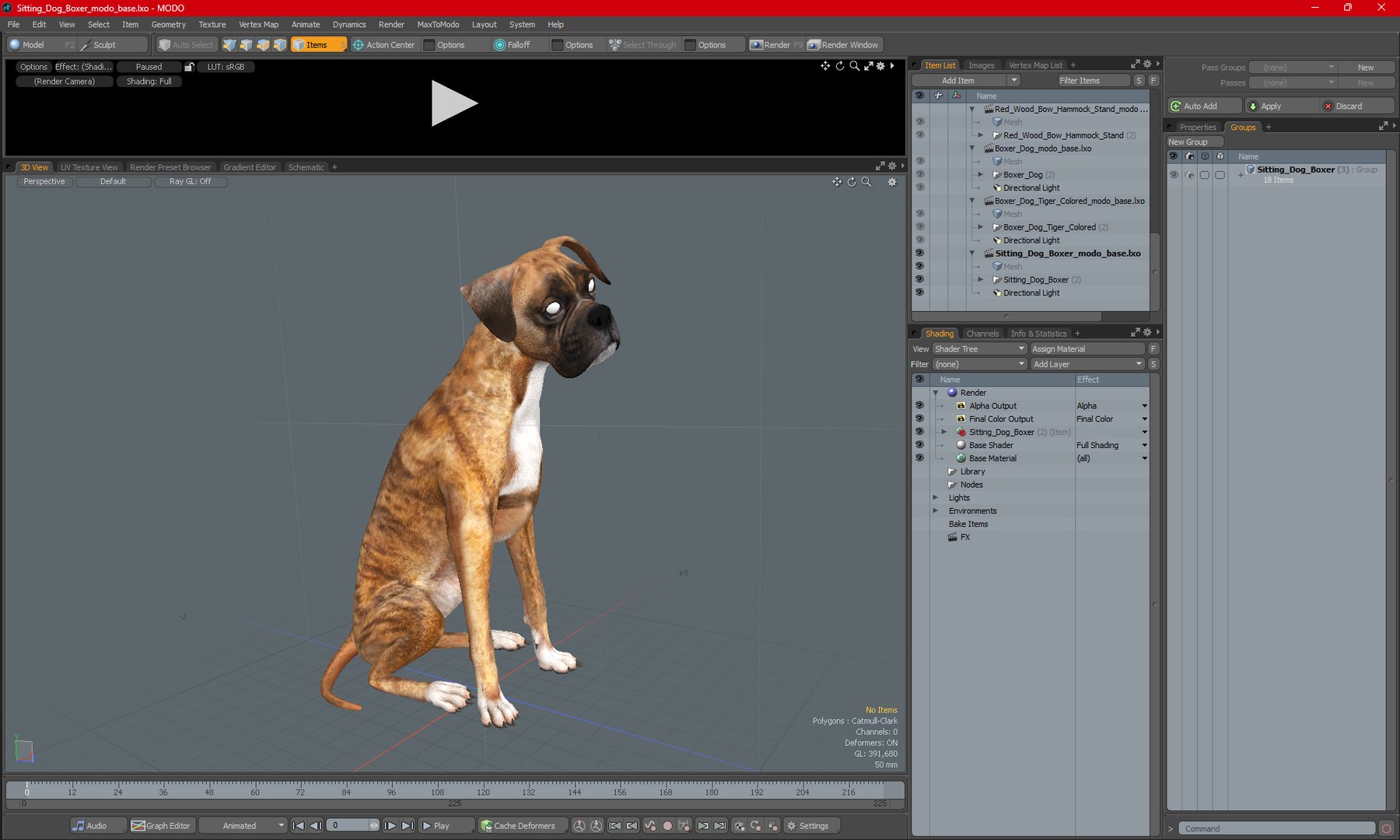
Task: Open 3D viewport gear options
Action: click(892, 182)
